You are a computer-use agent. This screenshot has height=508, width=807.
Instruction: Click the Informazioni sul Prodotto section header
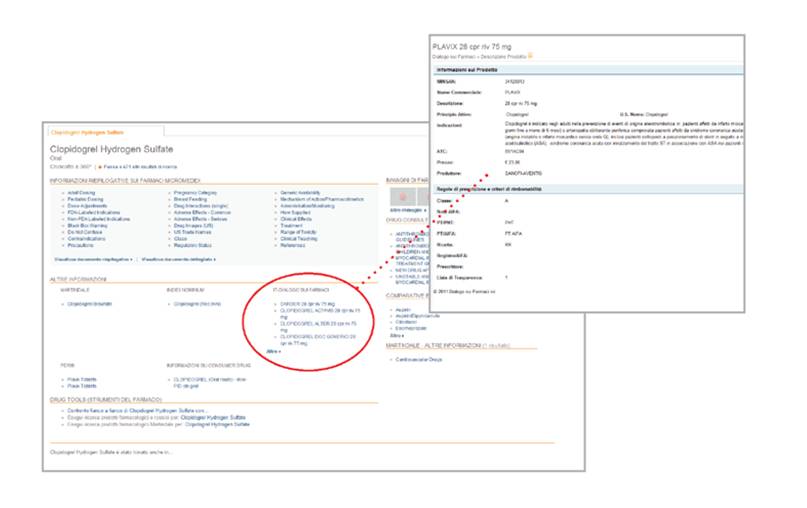coord(588,69)
